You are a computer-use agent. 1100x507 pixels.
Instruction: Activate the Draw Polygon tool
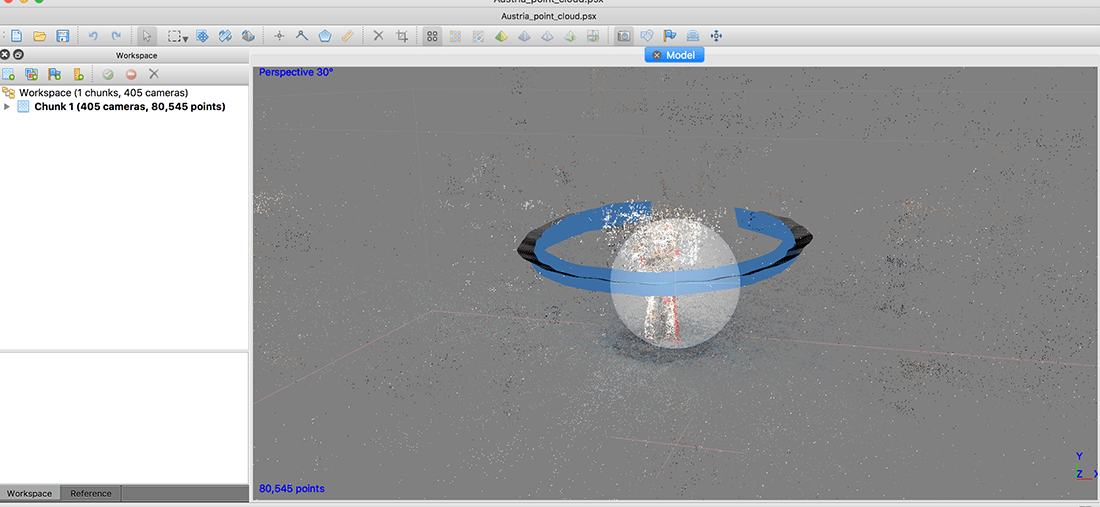(324, 36)
